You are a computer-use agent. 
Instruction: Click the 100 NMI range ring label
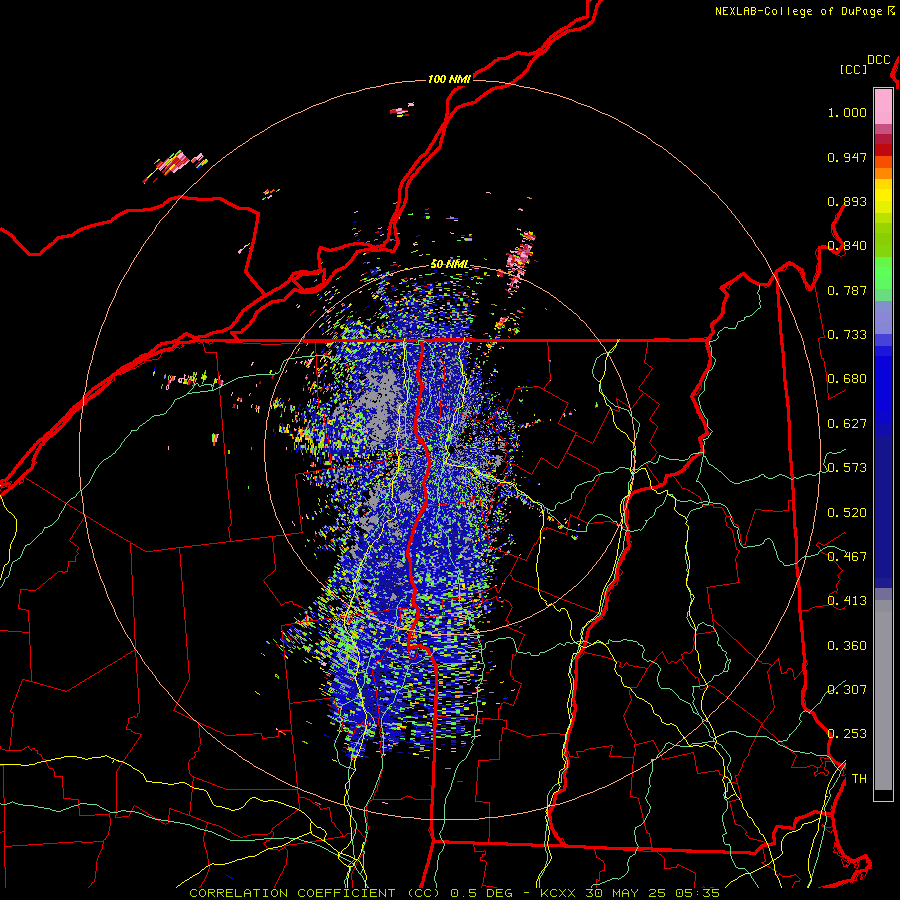pyautogui.click(x=449, y=79)
